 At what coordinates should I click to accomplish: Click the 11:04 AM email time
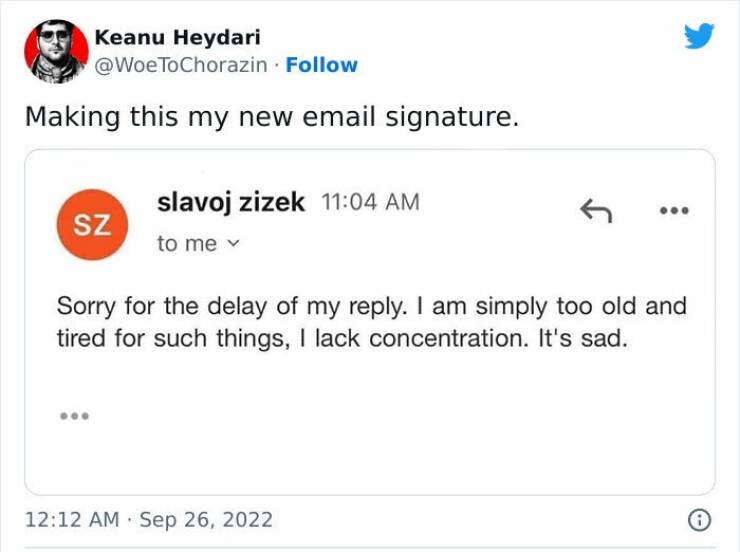point(370,202)
